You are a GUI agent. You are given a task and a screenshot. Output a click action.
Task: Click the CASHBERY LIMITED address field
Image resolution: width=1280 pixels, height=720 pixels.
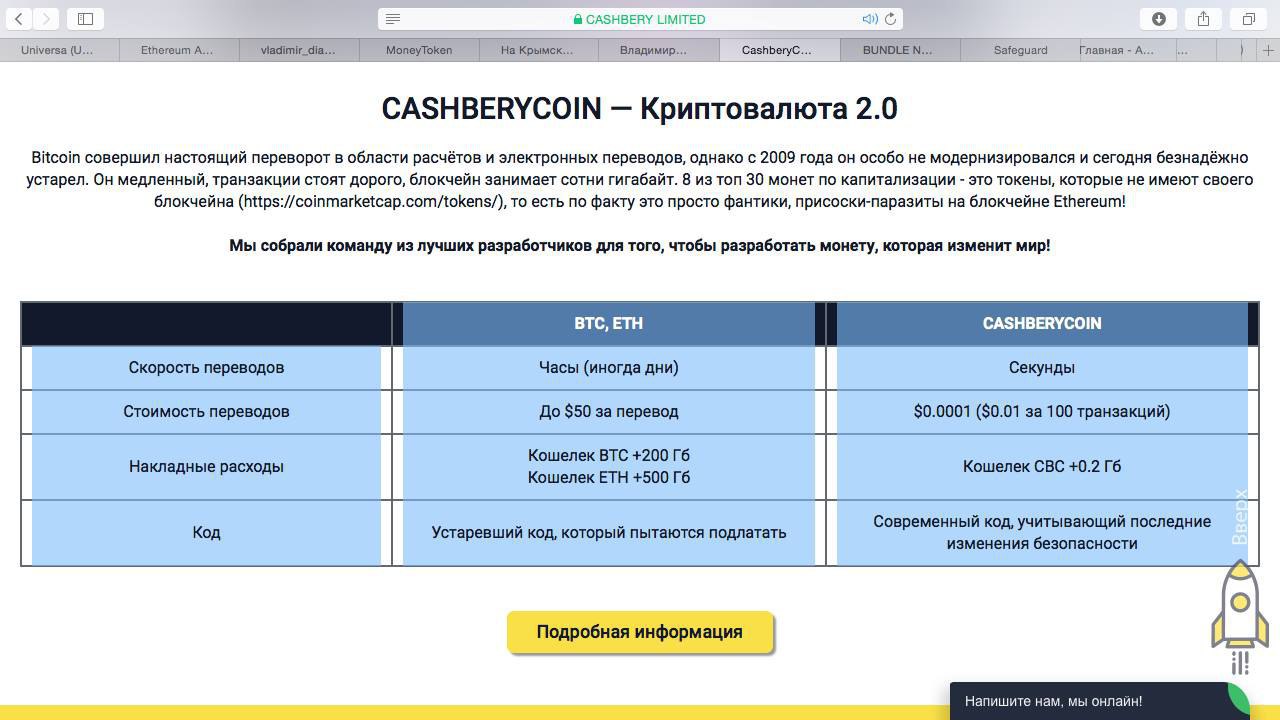640,19
